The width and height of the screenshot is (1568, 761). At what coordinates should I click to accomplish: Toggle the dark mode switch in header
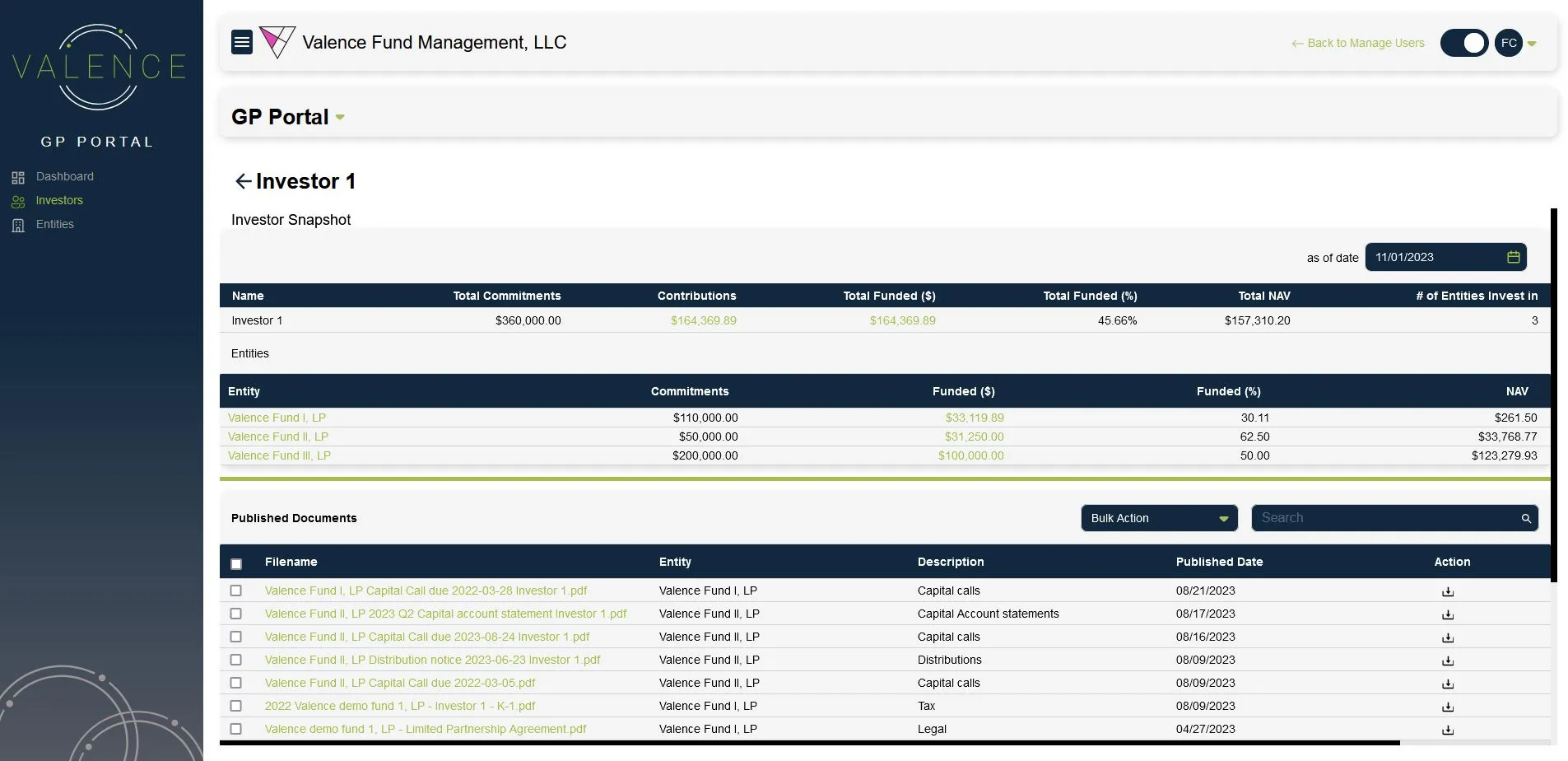pyautogui.click(x=1463, y=43)
